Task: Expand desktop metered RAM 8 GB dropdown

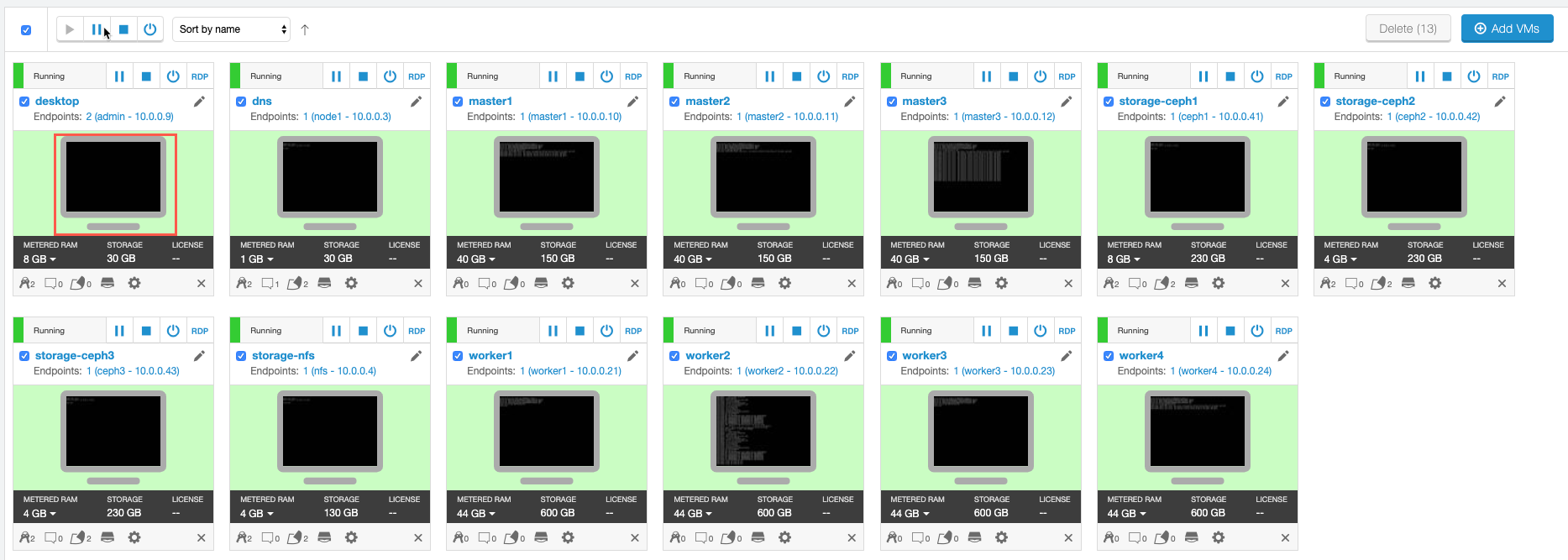Action: click(x=39, y=259)
